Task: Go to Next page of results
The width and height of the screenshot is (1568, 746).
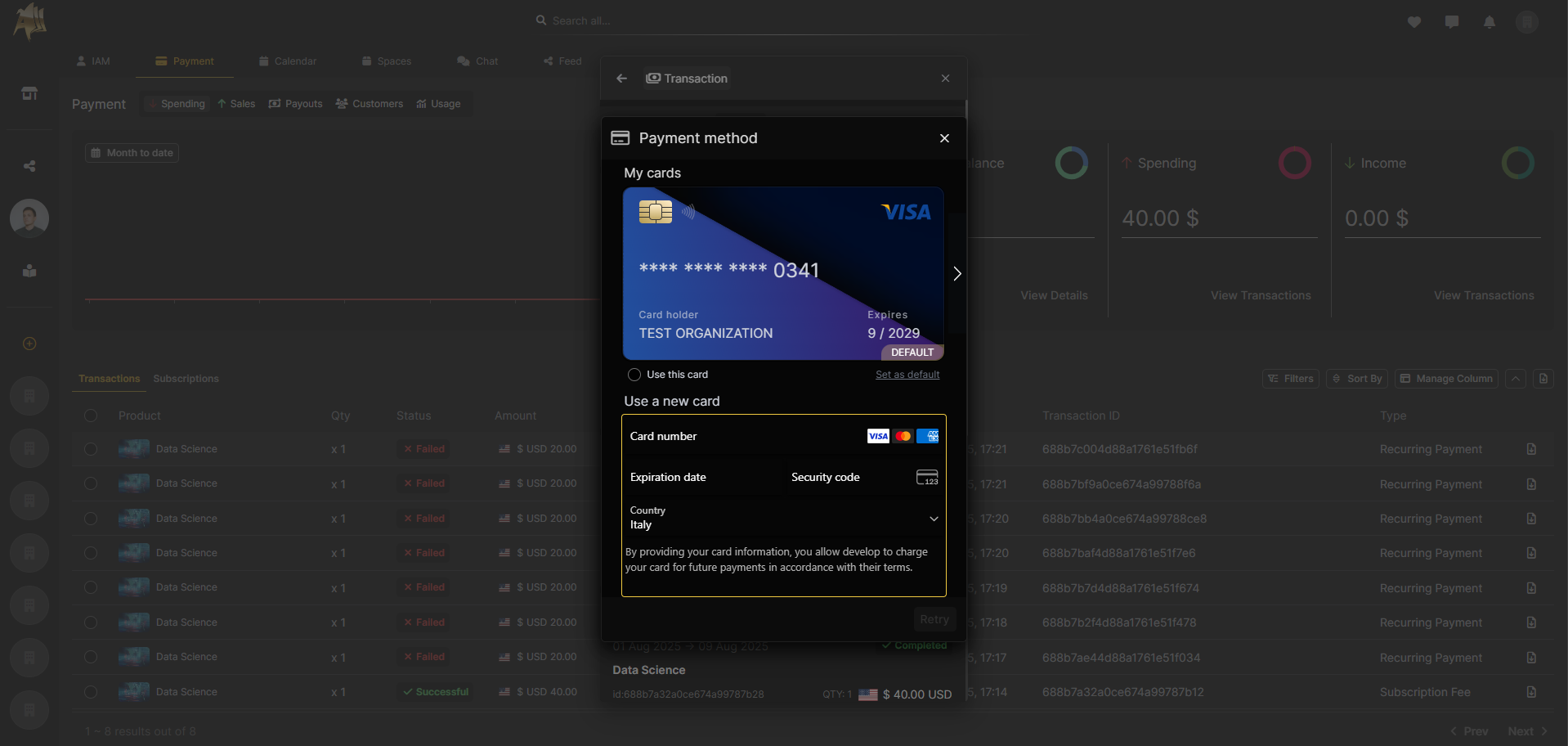Action: tap(1527, 731)
